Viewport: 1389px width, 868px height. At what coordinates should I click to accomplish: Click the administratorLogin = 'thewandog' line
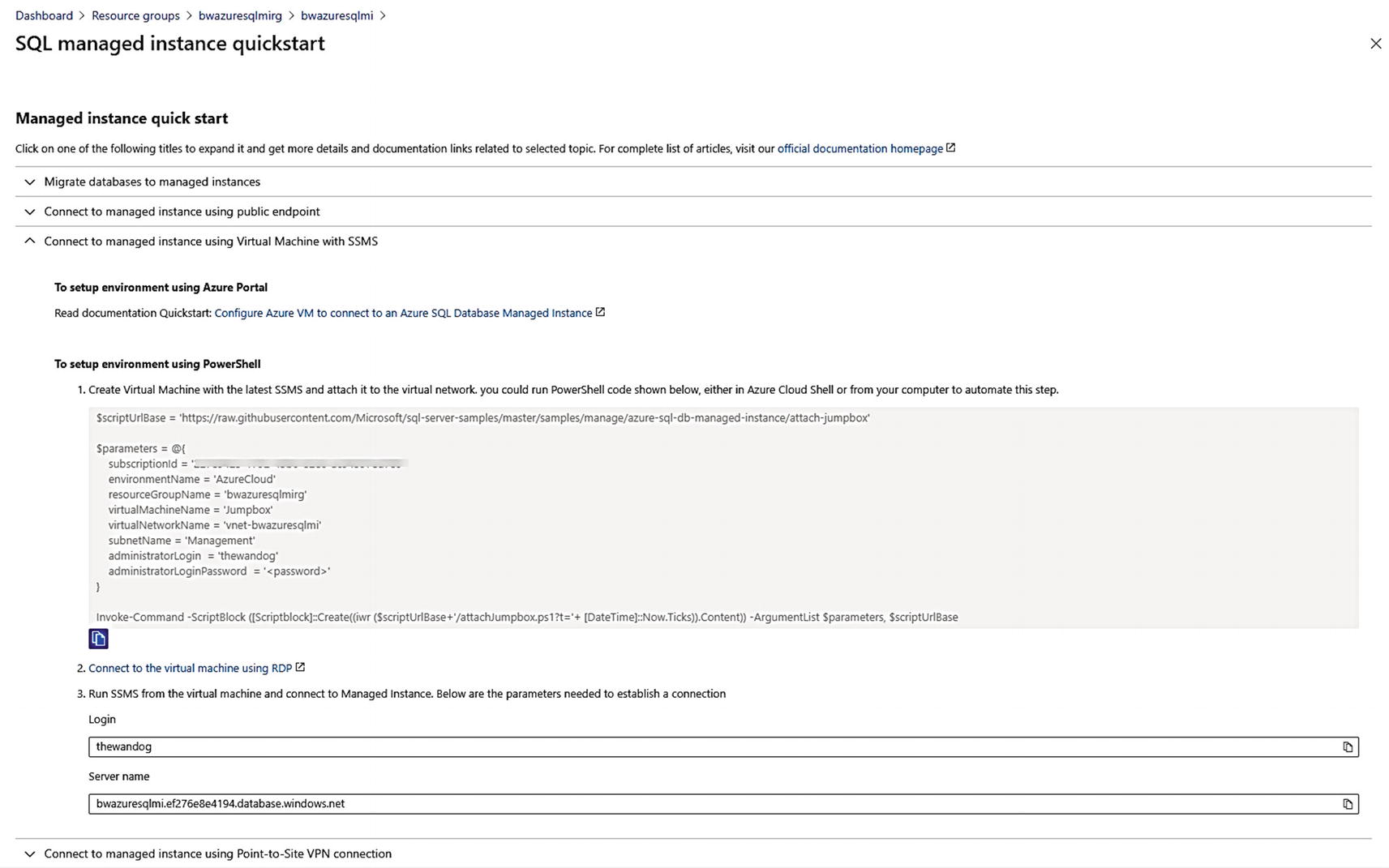[193, 556]
